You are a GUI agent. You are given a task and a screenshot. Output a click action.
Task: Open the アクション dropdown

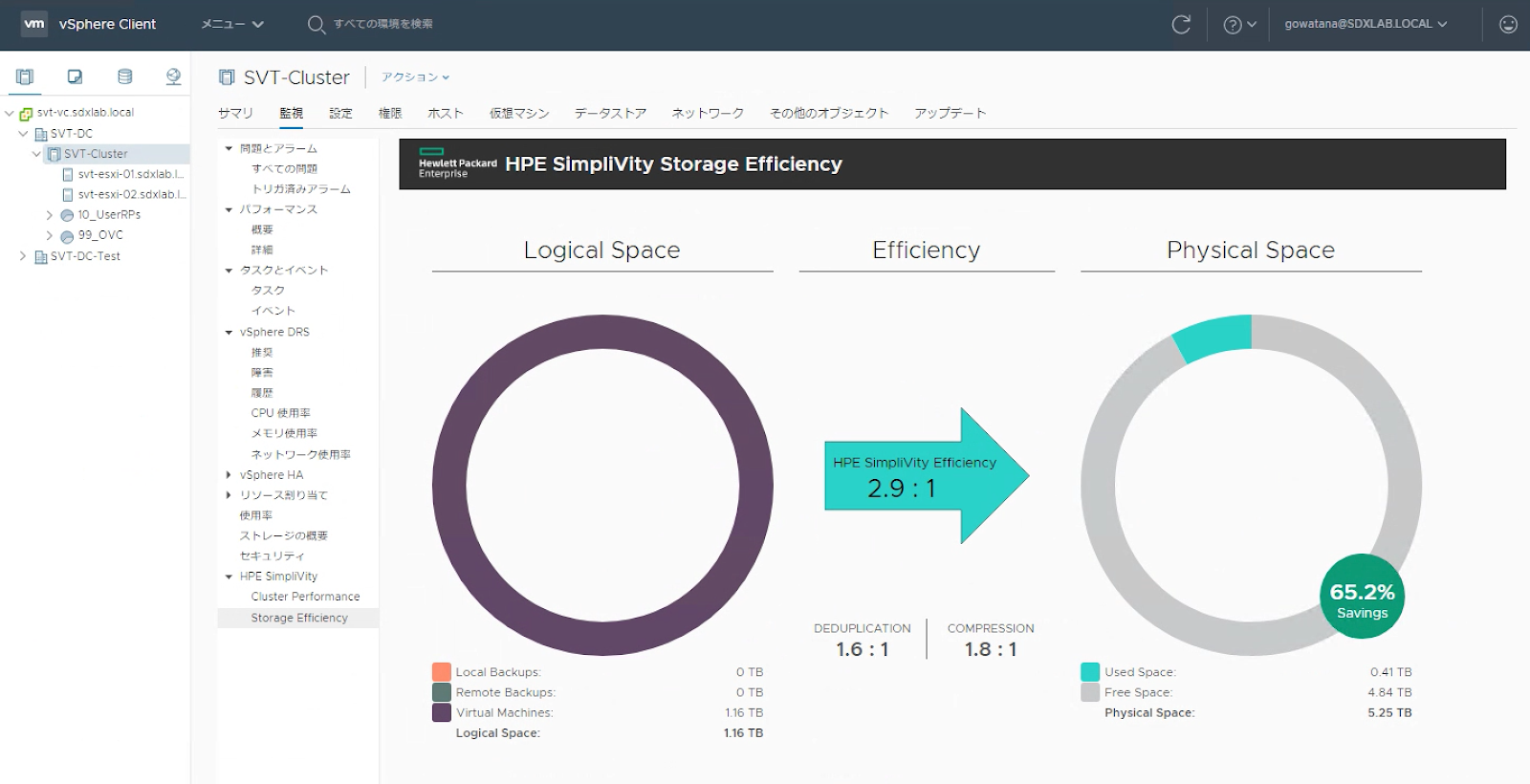pyautogui.click(x=415, y=77)
